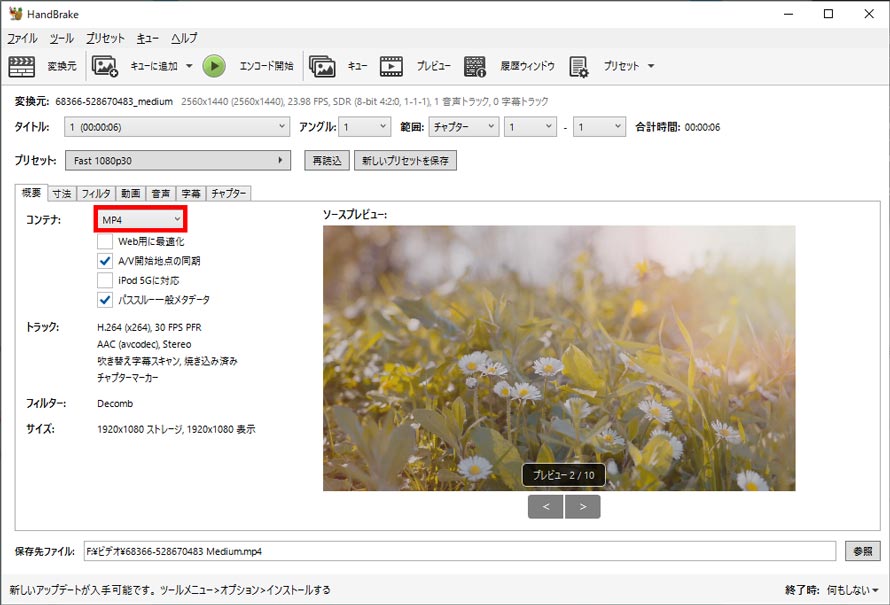
Task: Show the previous preview image
Action: click(545, 506)
